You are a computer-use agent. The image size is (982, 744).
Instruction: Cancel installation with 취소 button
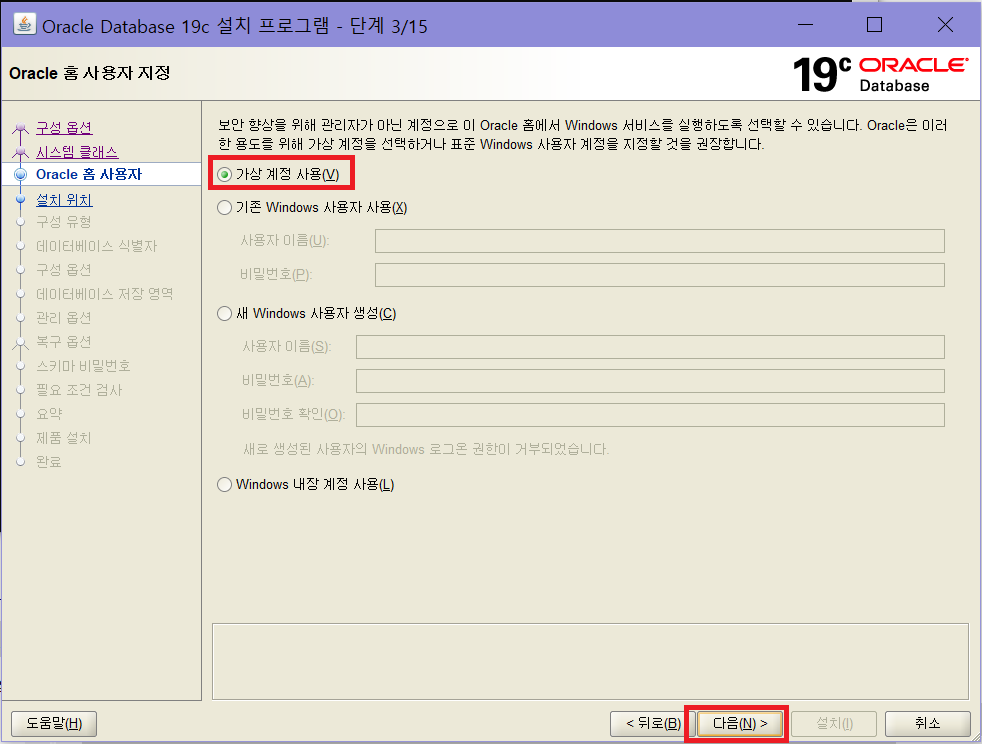pos(928,724)
